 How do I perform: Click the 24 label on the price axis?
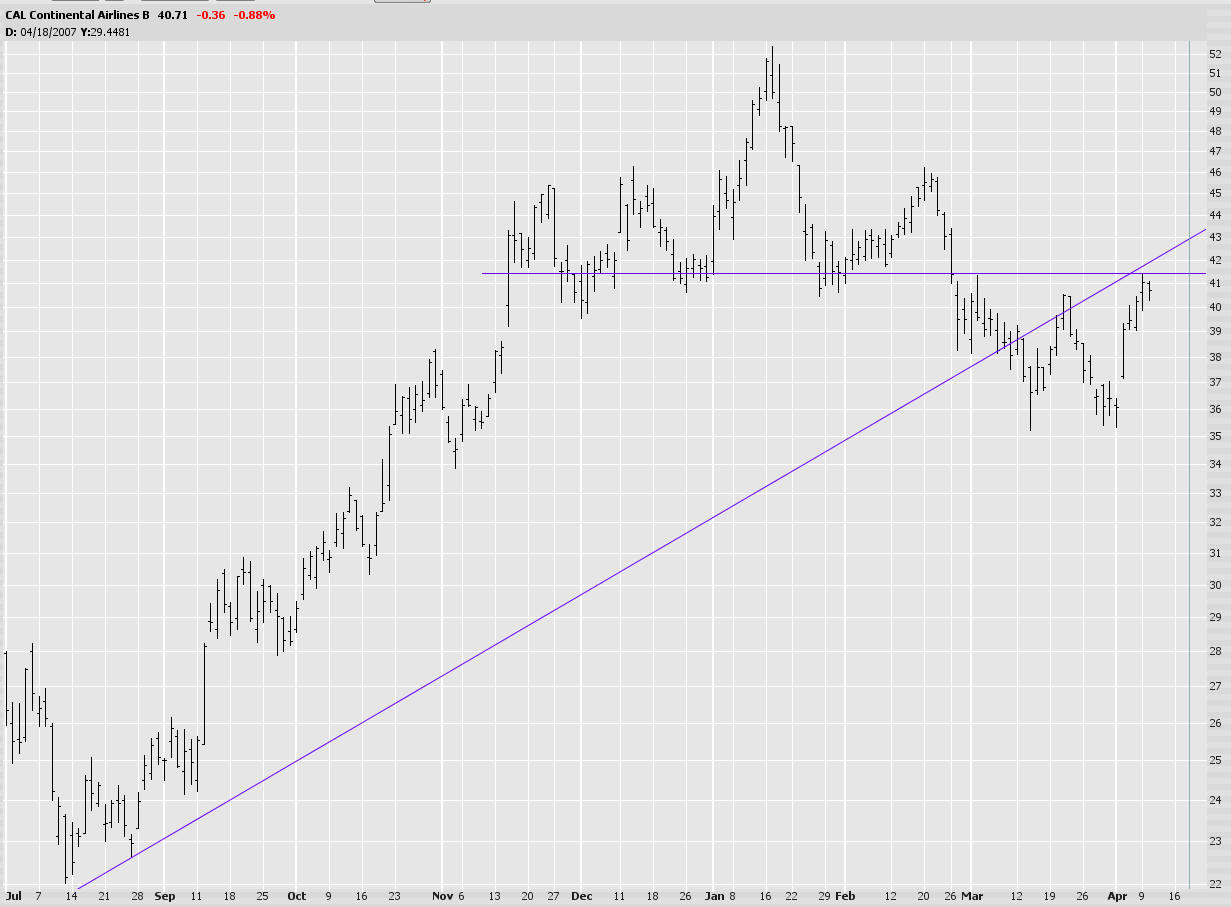click(1215, 800)
